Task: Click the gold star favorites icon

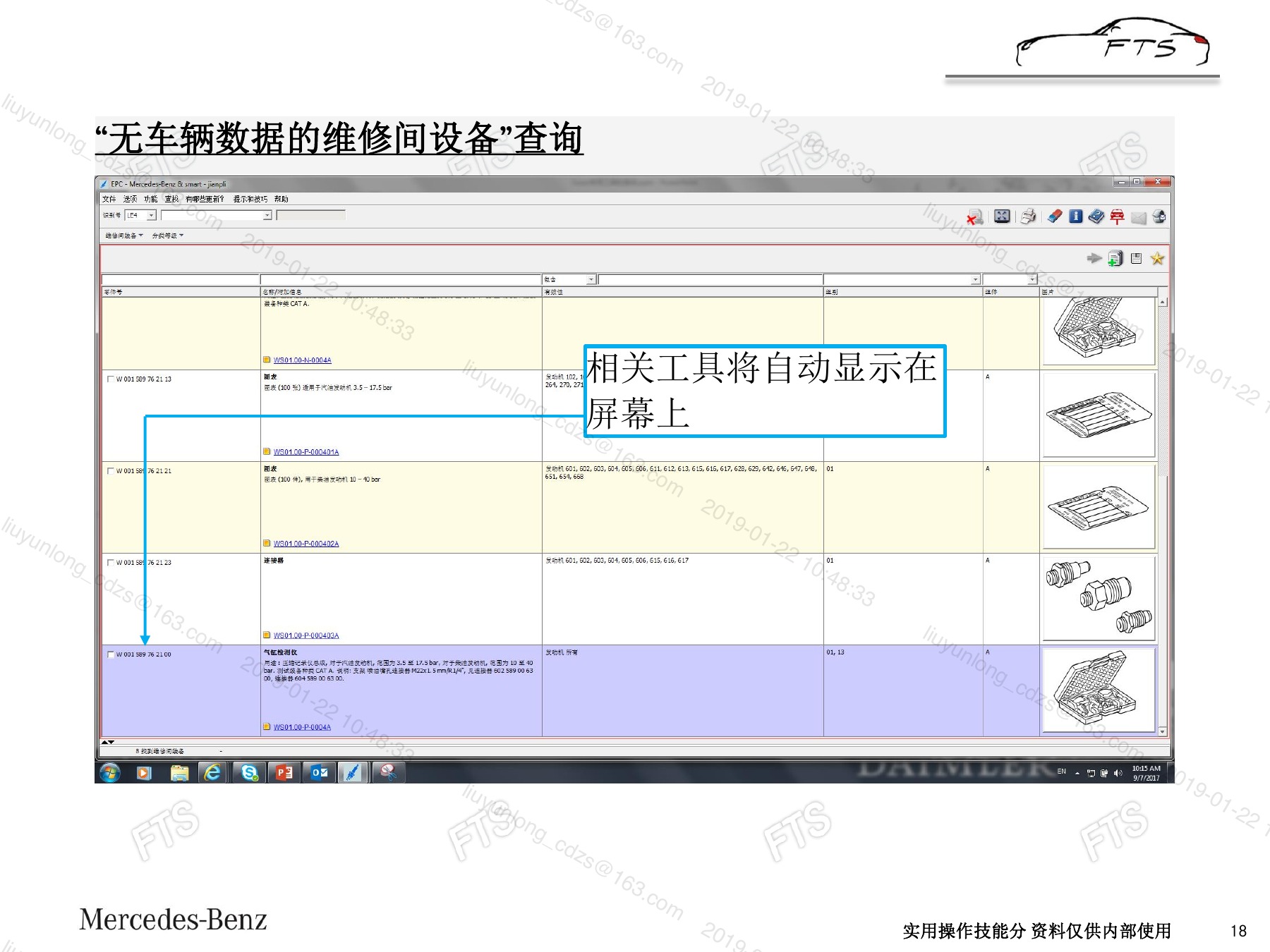Action: click(1157, 259)
